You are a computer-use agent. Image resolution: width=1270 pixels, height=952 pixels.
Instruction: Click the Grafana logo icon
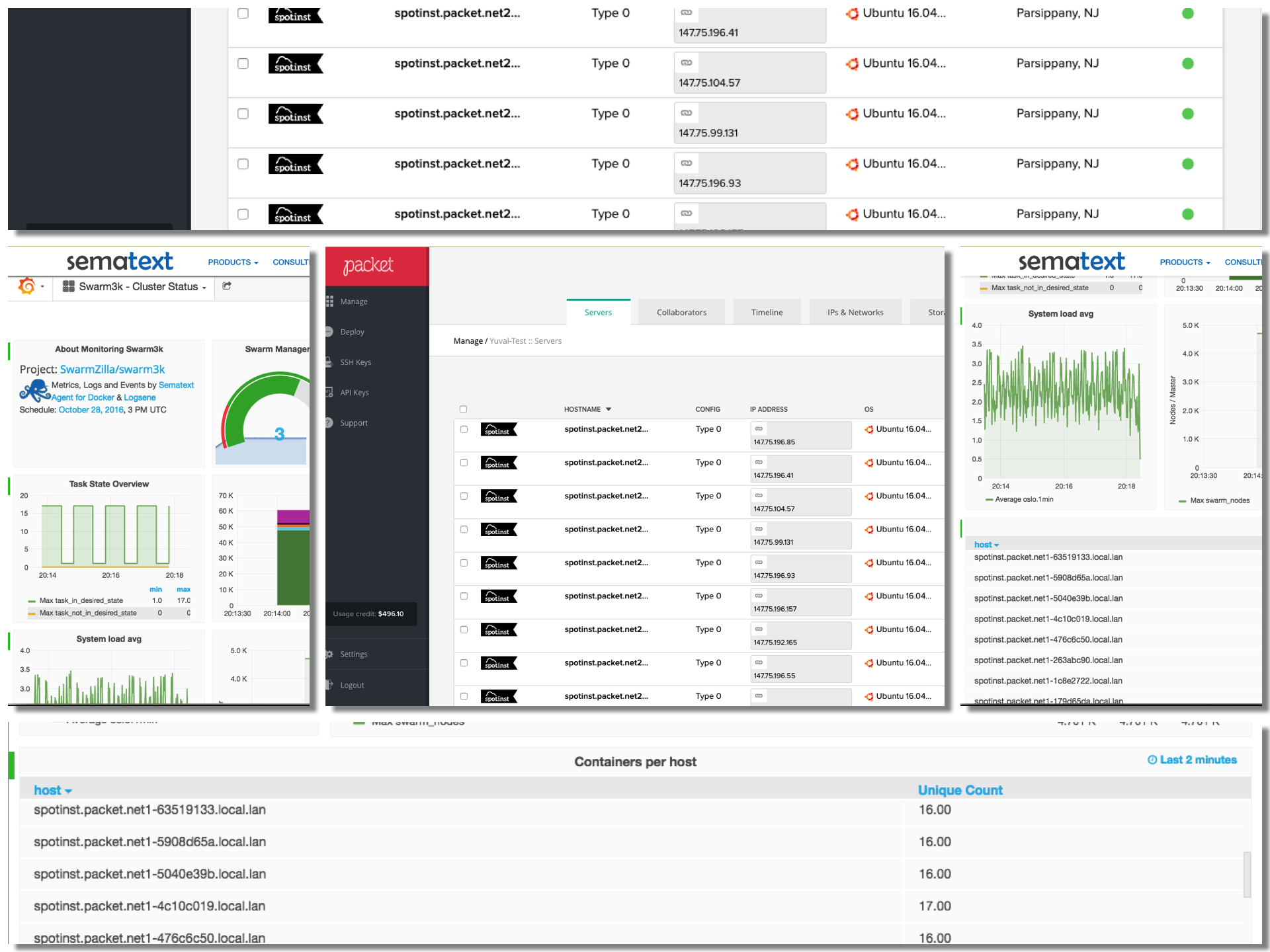27,286
